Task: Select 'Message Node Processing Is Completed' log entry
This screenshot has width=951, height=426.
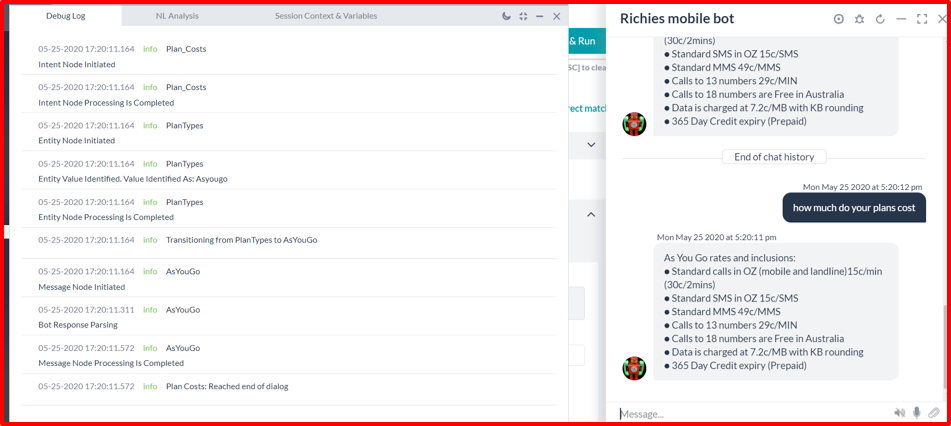Action: [x=111, y=363]
